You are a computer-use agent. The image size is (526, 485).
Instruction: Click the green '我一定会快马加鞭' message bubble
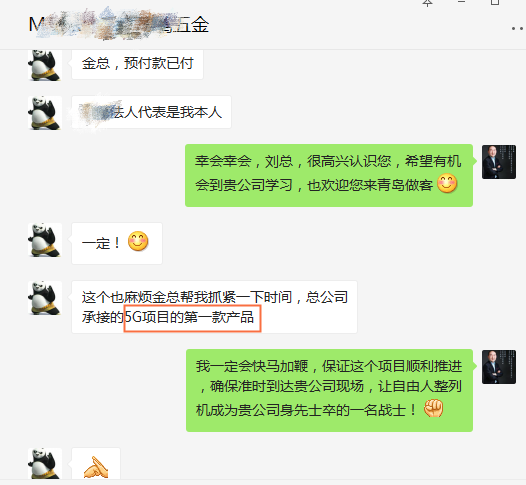tap(329, 390)
